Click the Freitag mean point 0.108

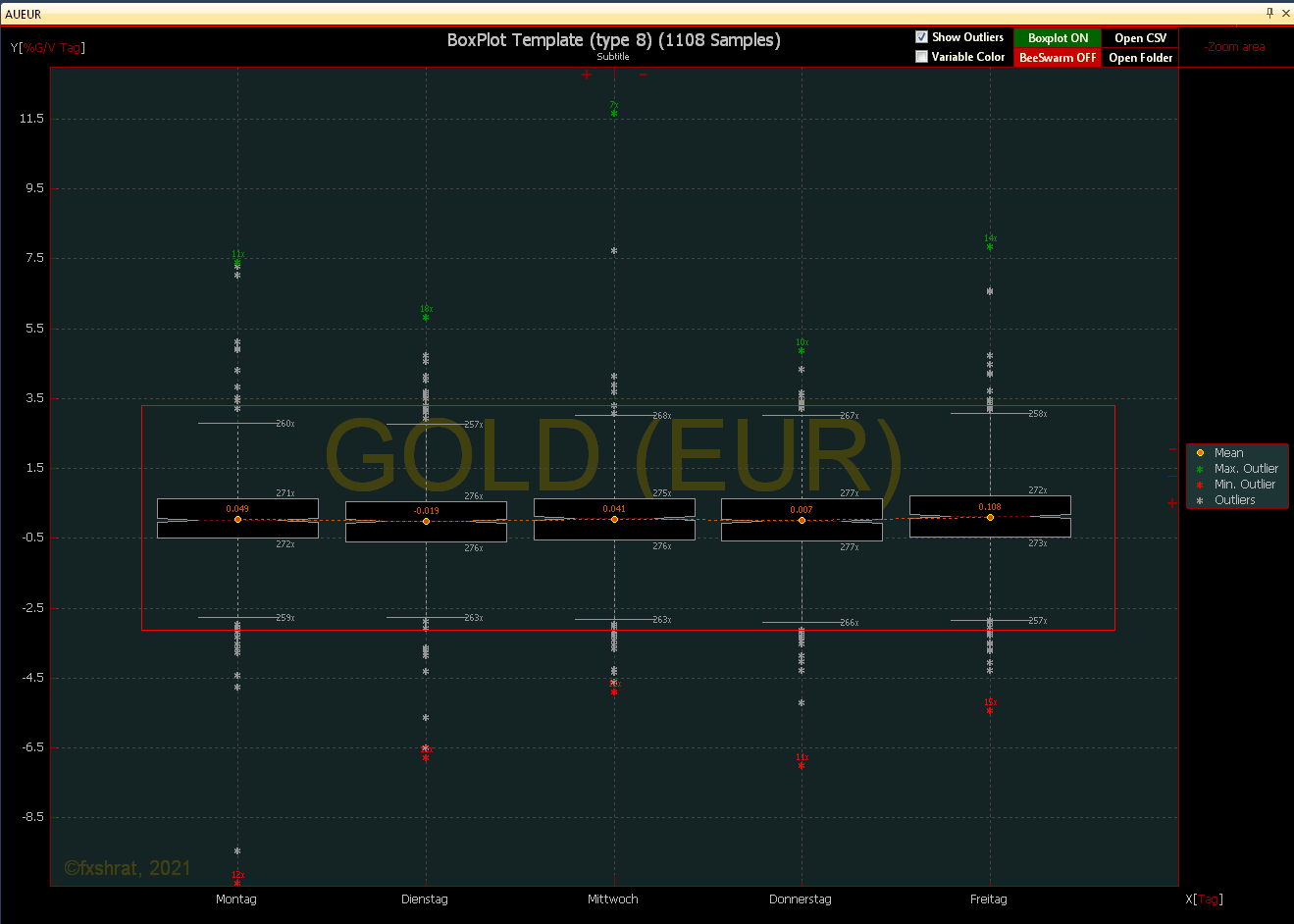[x=990, y=517]
